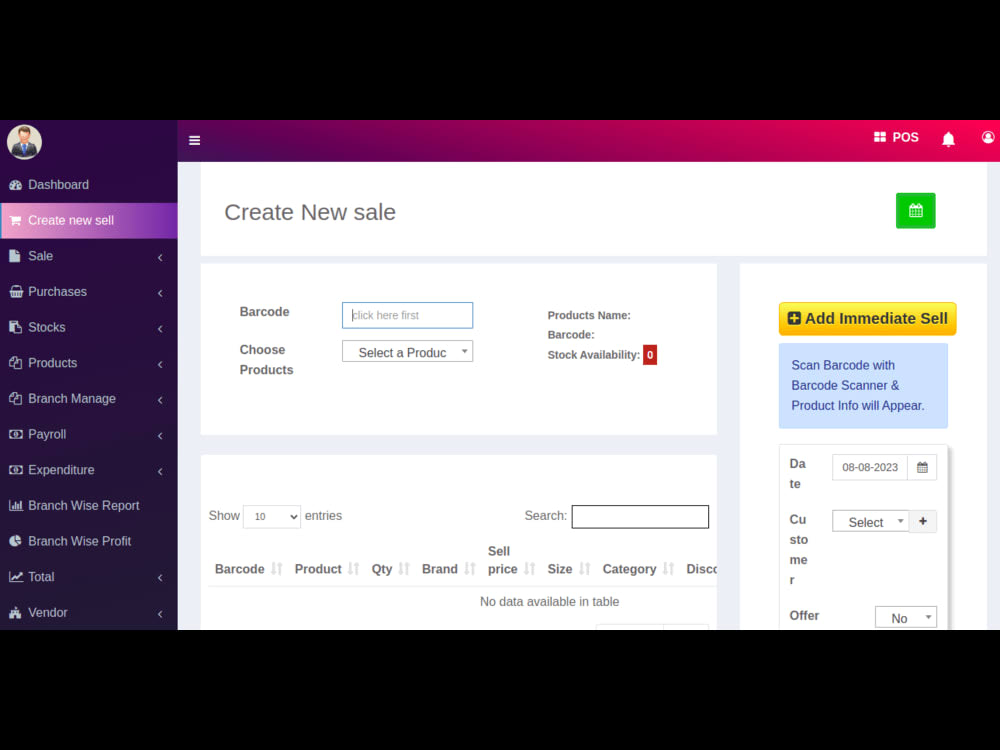Expand the Sale menu chevron
Viewport: 1000px width, 750px height.
[160, 257]
